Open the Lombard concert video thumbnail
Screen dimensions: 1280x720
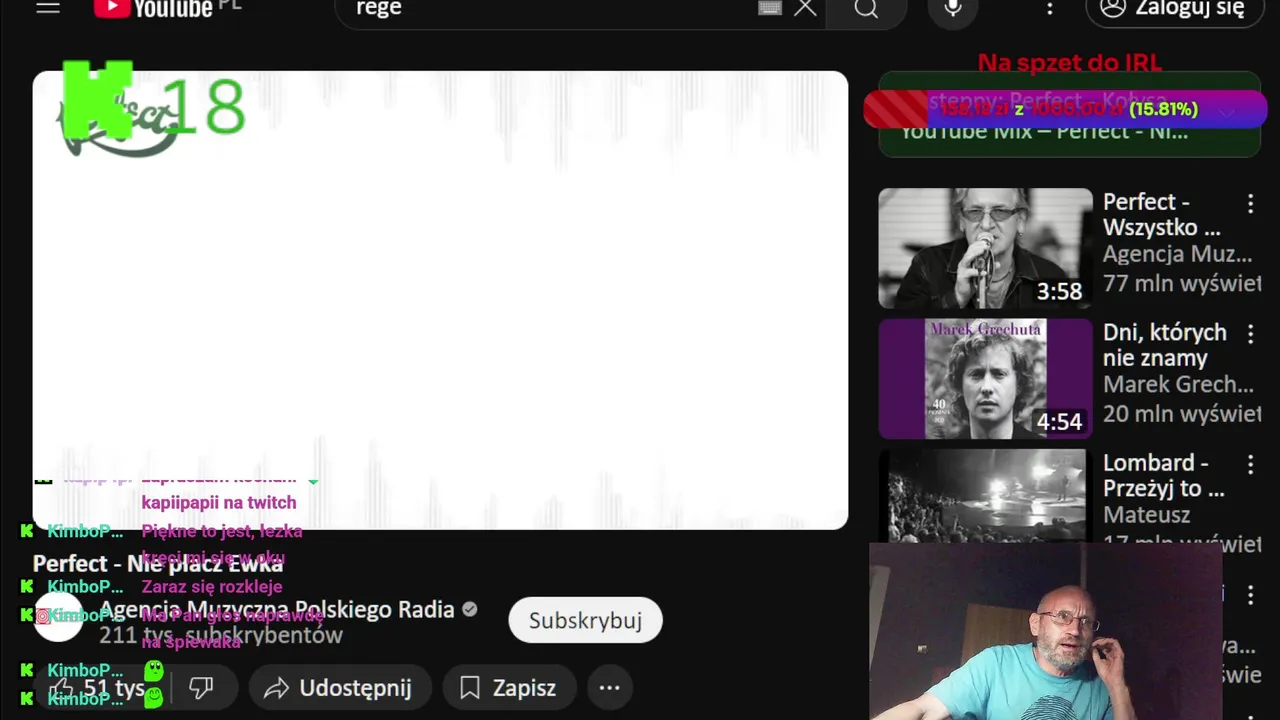click(x=985, y=496)
